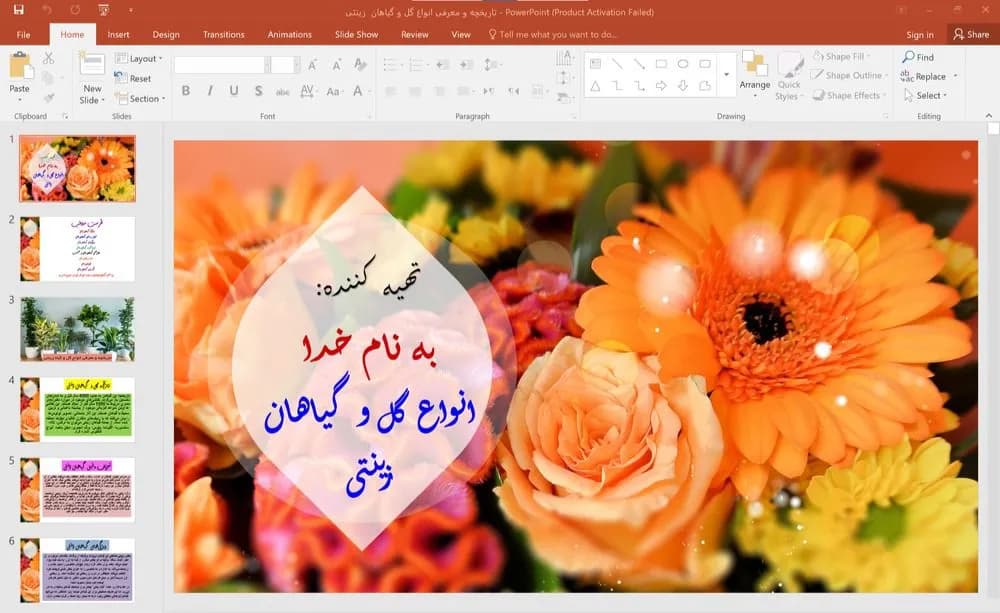1000x613 pixels.
Task: Click Tell me what you want to do
Action: coord(553,34)
